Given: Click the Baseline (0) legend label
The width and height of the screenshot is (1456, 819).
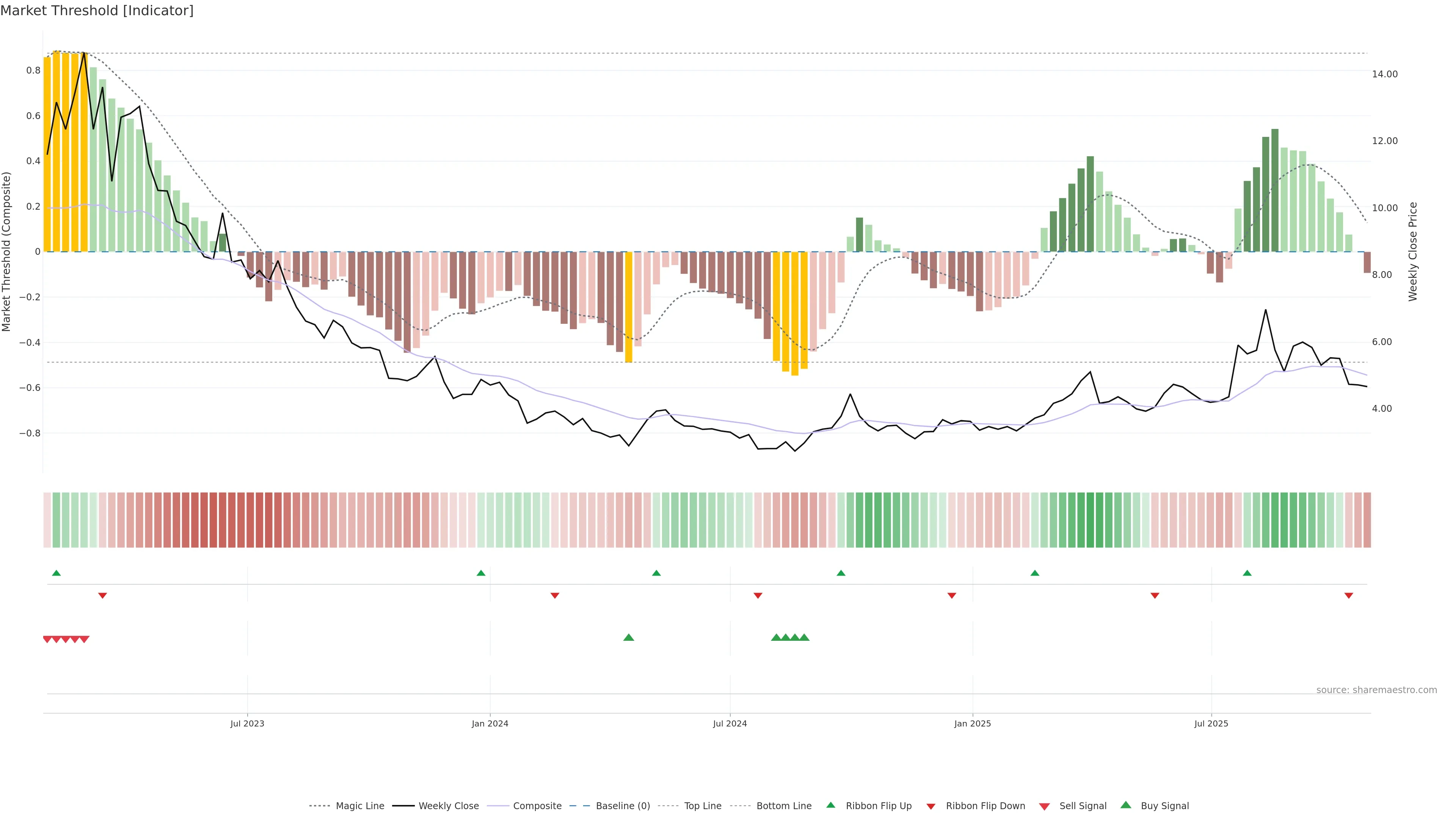Looking at the screenshot, I should coord(623,806).
